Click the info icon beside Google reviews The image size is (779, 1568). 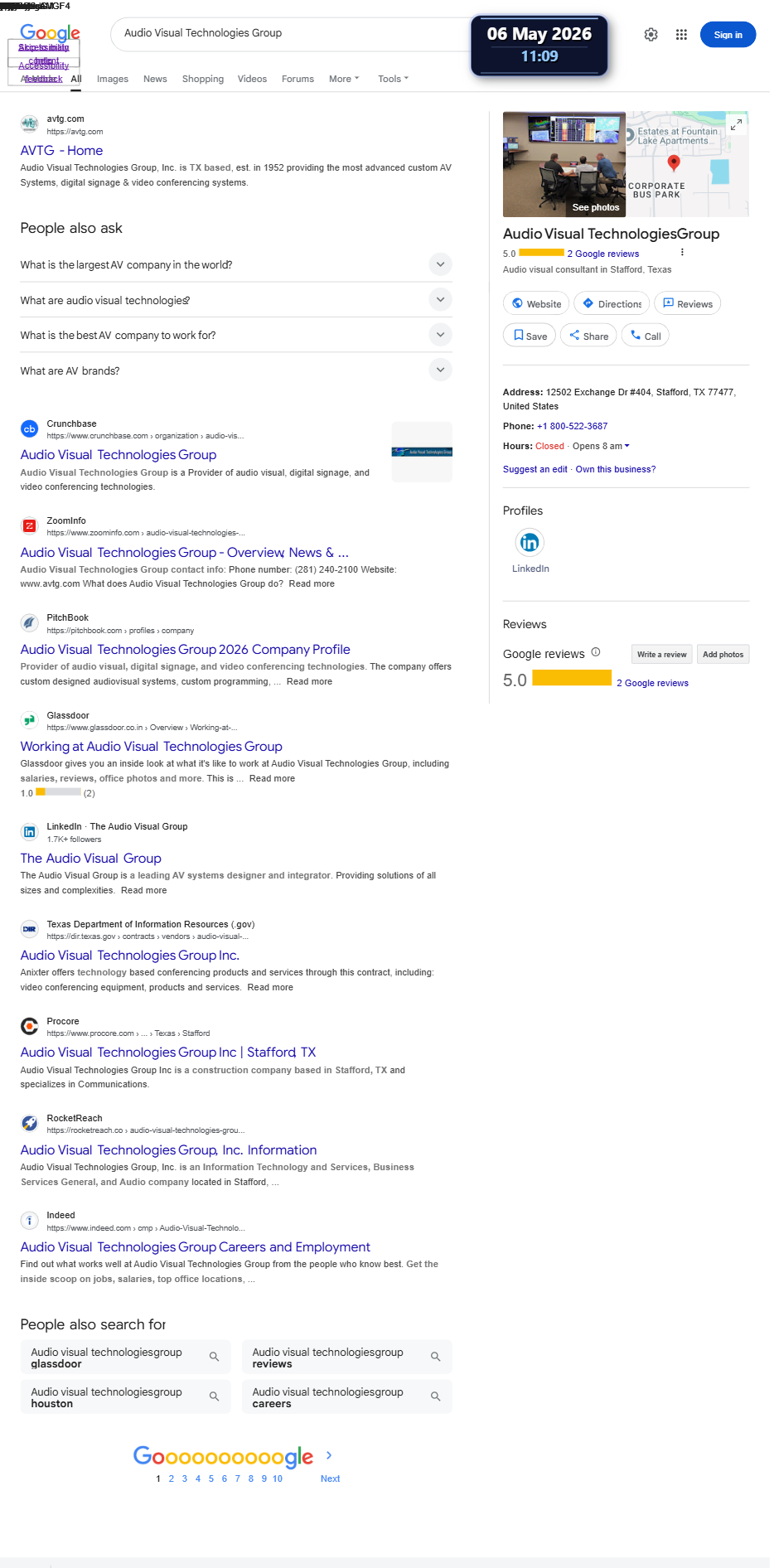click(x=596, y=652)
